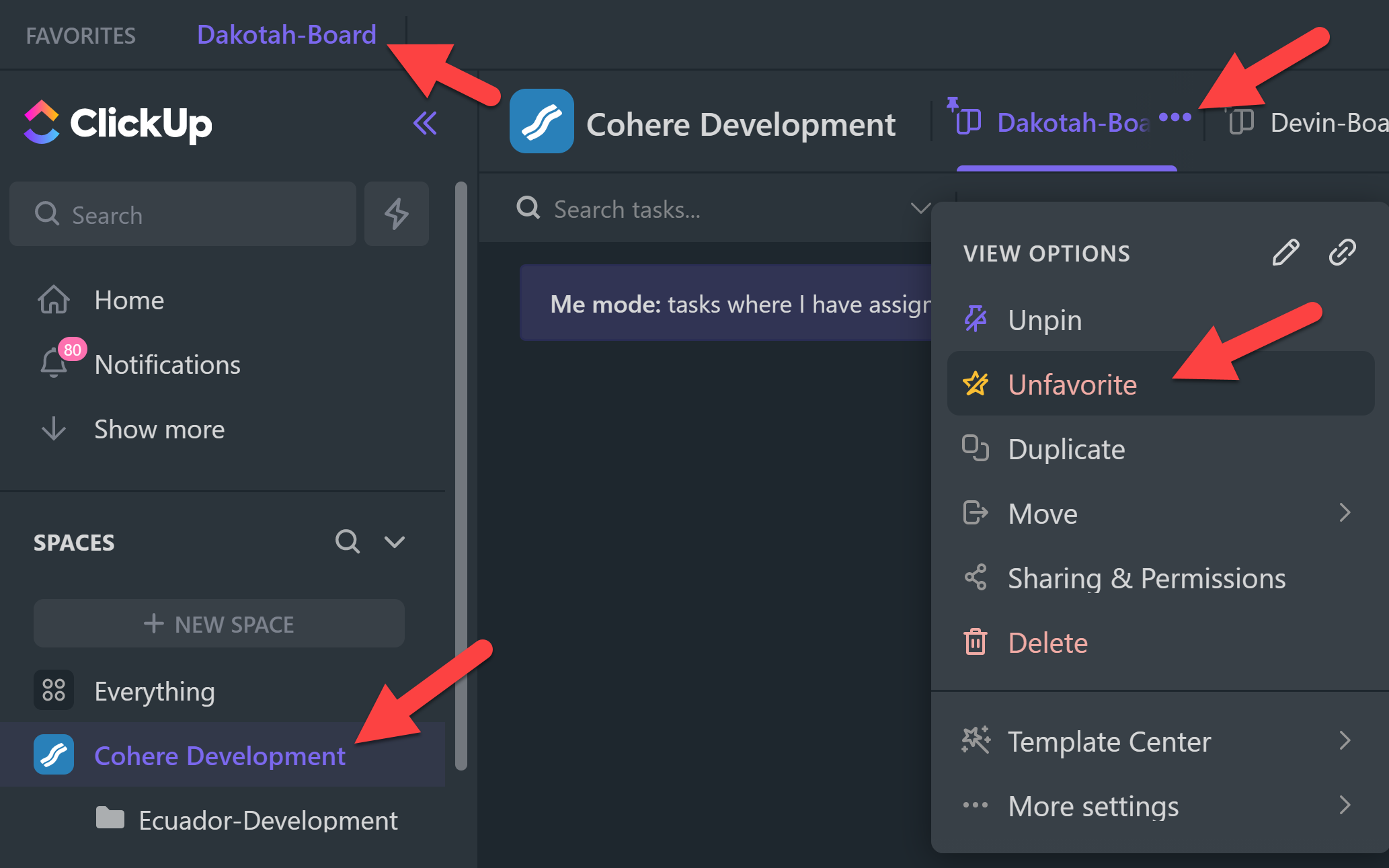
Task: Copy view link with chain icon
Action: (x=1343, y=253)
